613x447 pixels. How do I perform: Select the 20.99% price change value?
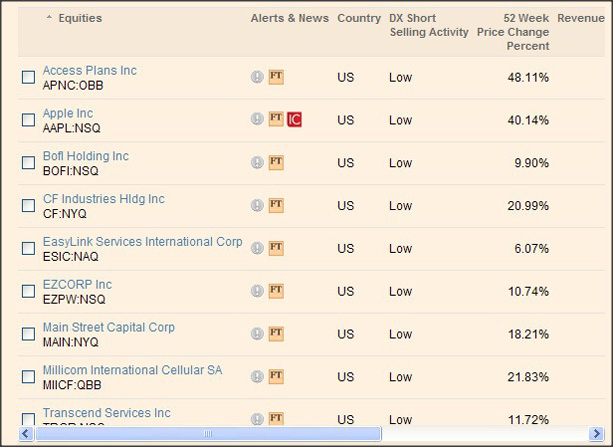click(x=528, y=206)
